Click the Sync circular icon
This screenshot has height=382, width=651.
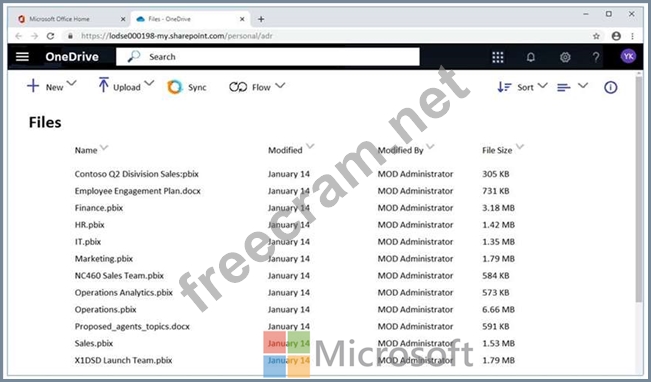174,87
